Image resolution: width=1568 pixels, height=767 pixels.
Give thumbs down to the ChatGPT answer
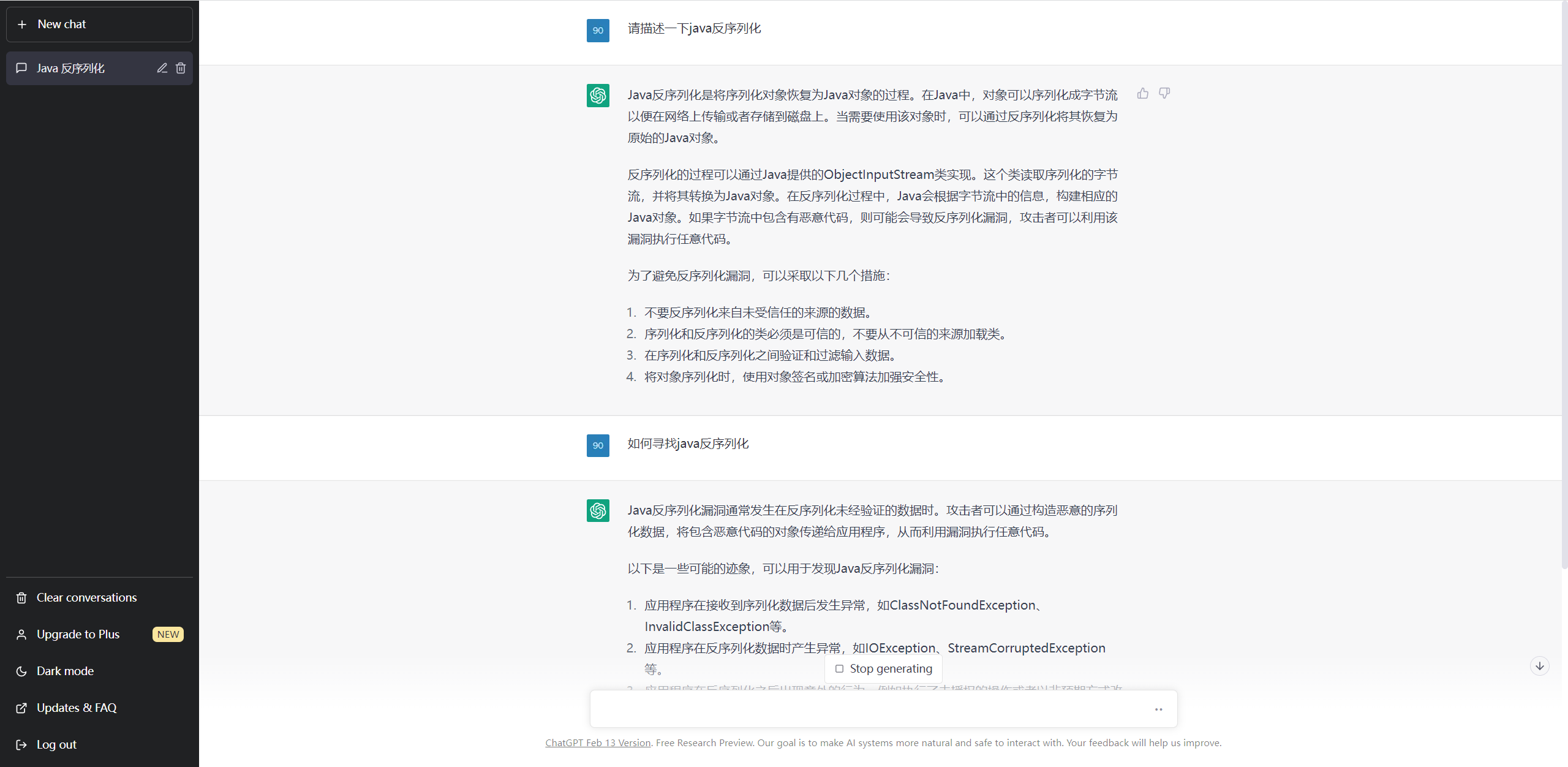pyautogui.click(x=1163, y=93)
